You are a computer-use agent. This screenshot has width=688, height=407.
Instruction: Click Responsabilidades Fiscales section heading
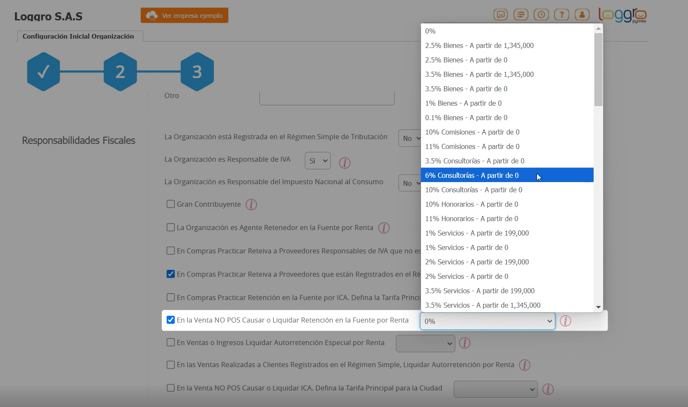[x=79, y=140]
